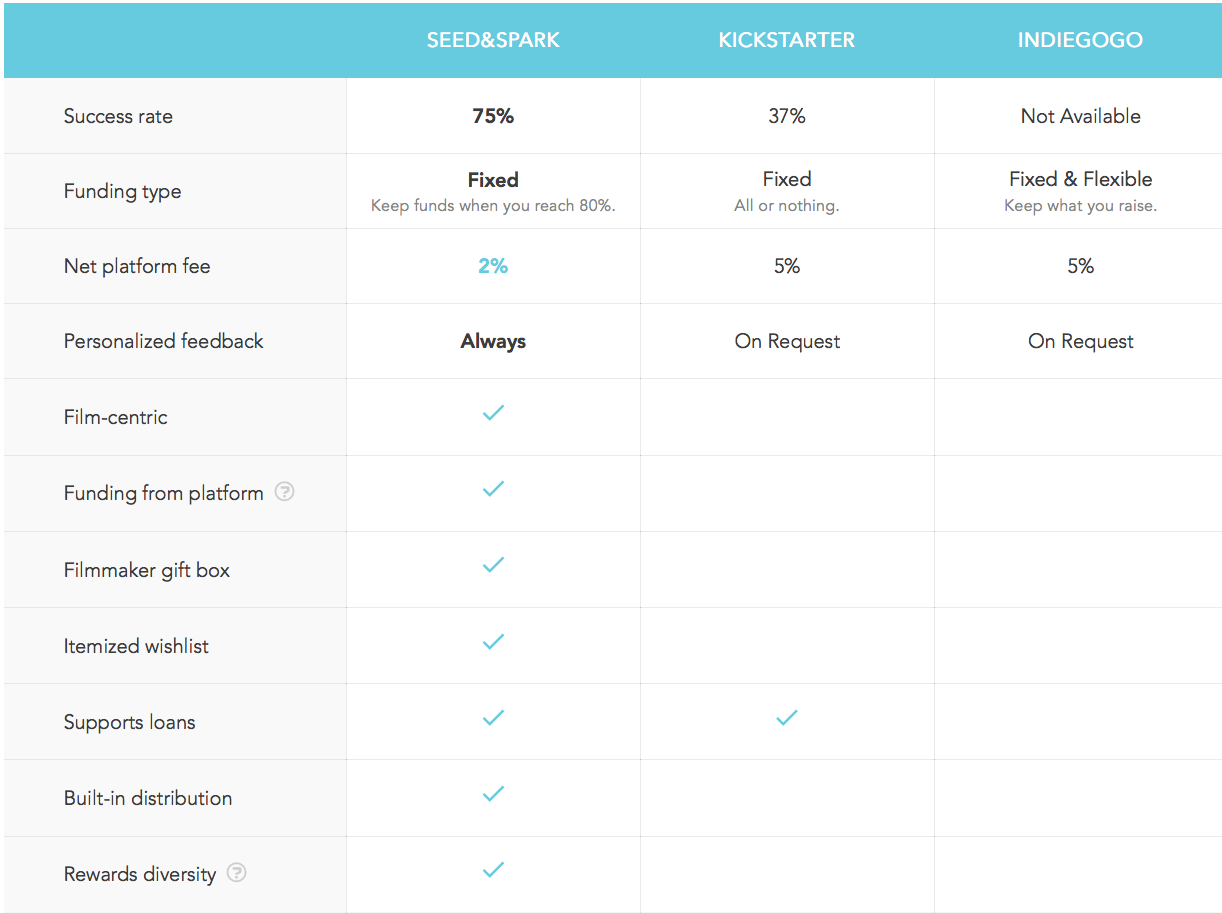The width and height of the screenshot is (1222, 913).
Task: Click the Always personalized feedback value
Action: tap(493, 341)
